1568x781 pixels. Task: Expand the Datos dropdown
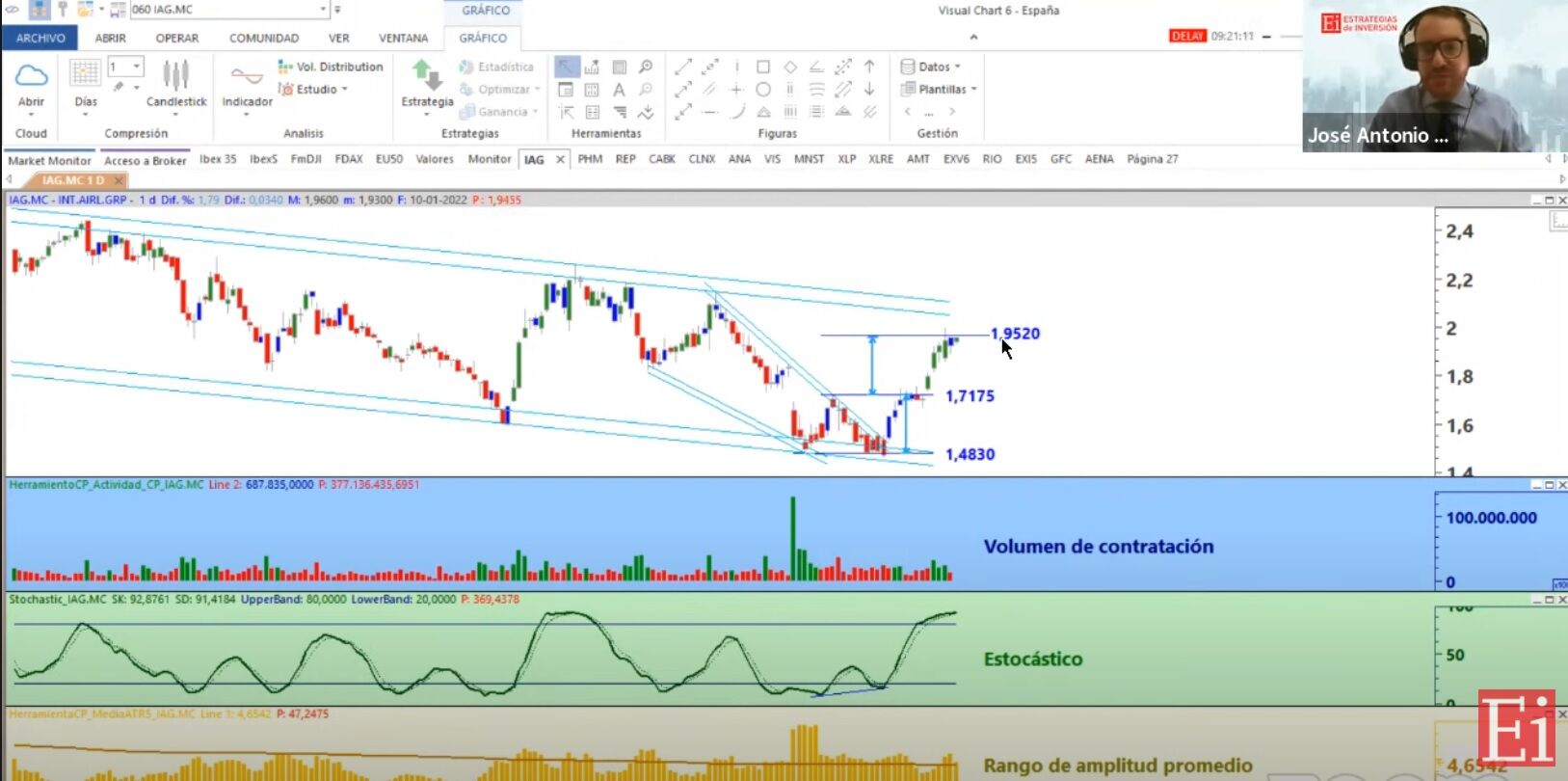pyautogui.click(x=930, y=67)
